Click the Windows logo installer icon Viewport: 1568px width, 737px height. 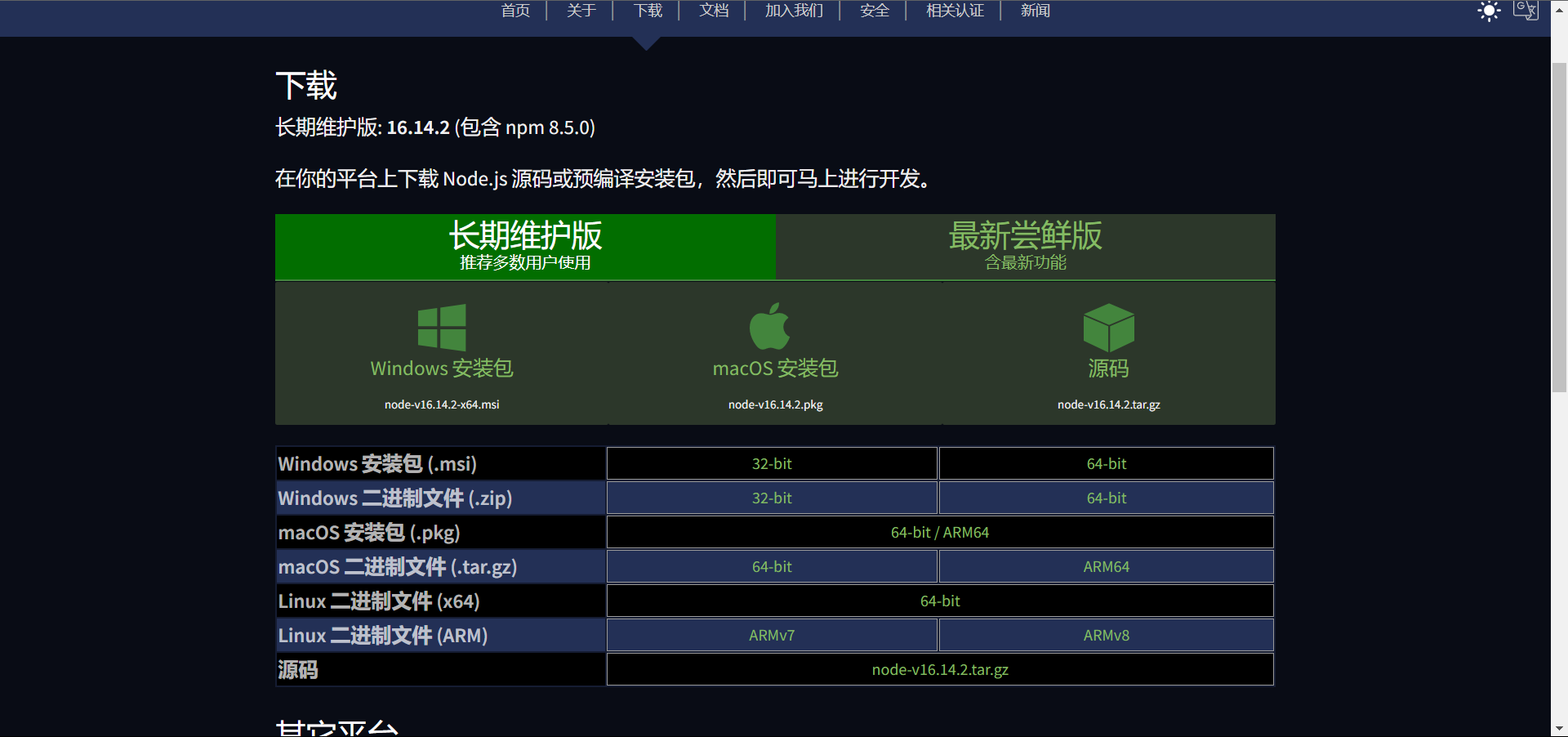click(x=442, y=328)
